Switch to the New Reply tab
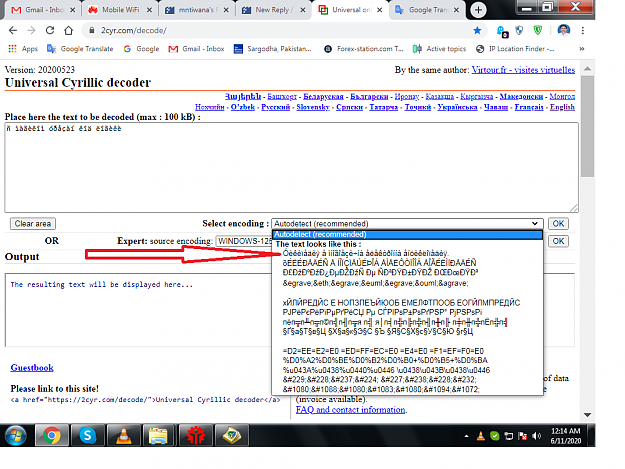The image size is (625, 469). click(x=273, y=10)
